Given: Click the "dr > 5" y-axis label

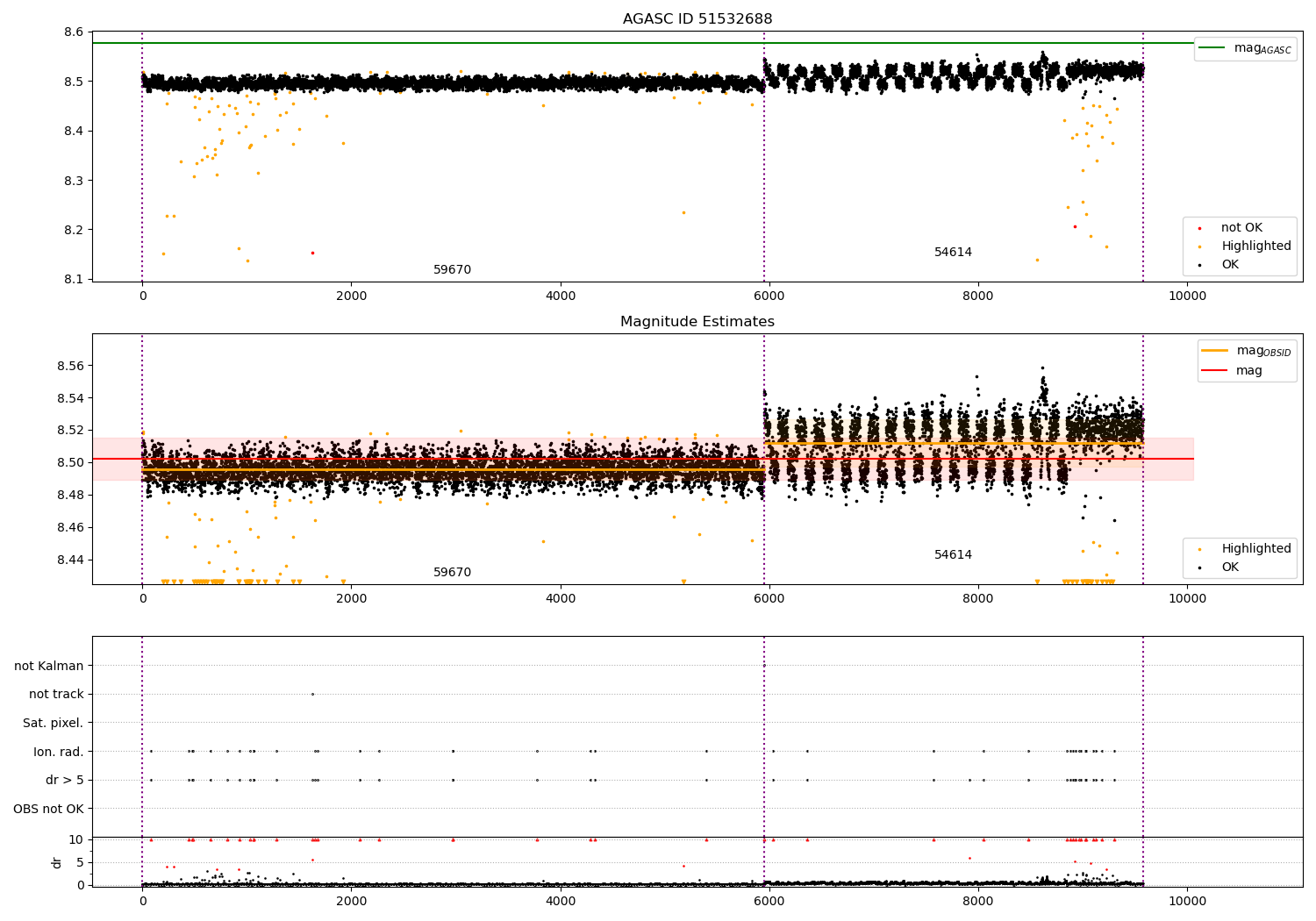Looking at the screenshot, I should coord(65,781).
